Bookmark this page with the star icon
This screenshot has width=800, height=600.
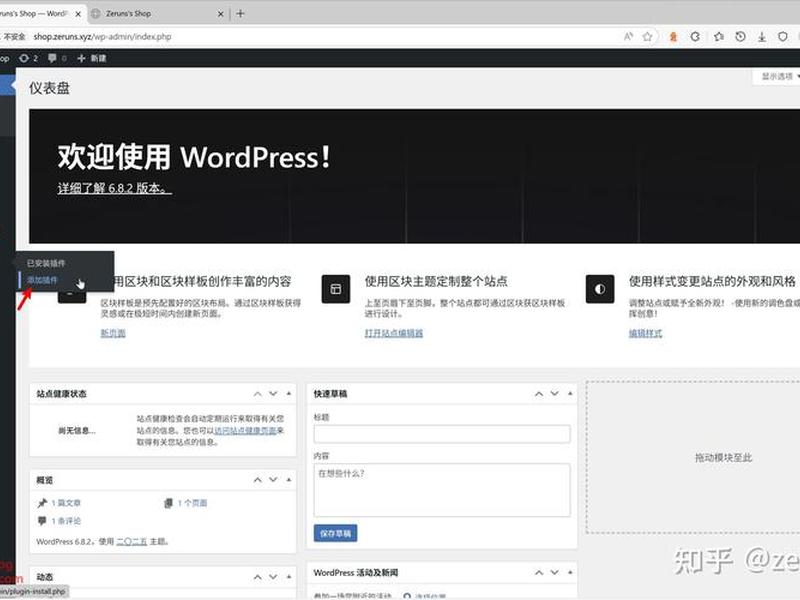[x=647, y=37]
